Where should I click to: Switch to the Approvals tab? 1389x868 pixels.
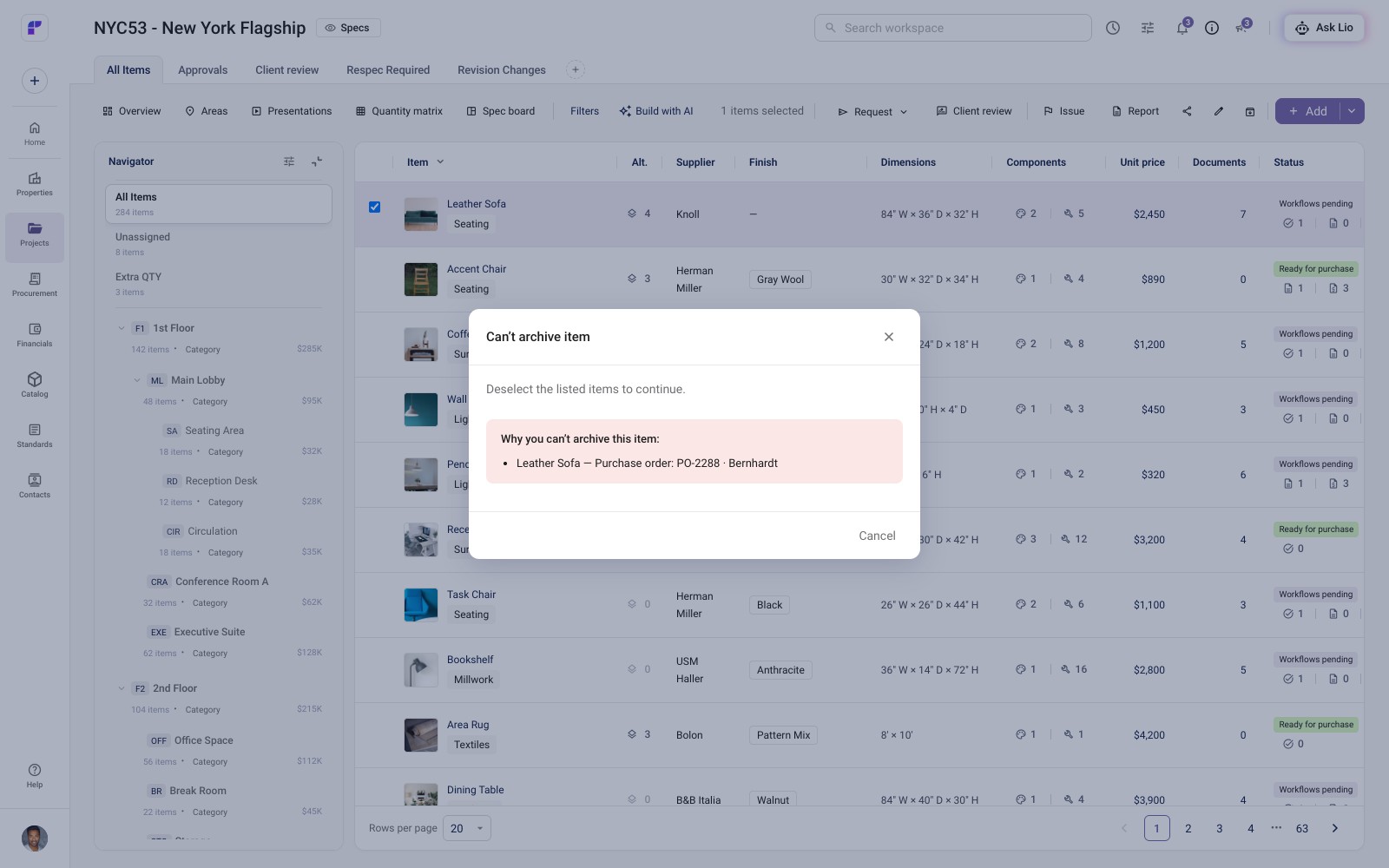click(x=202, y=70)
